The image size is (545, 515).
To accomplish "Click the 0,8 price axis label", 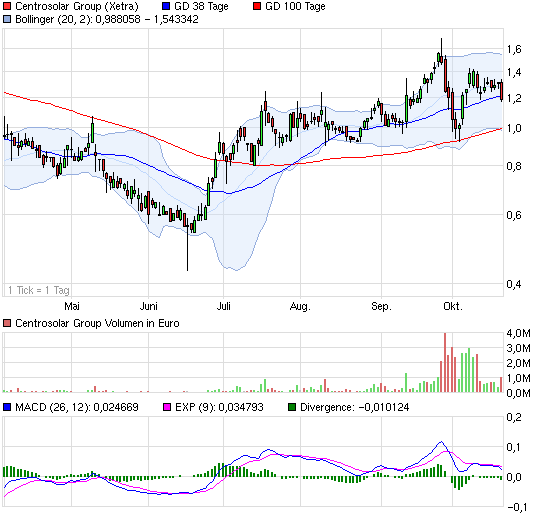I will (x=514, y=166).
